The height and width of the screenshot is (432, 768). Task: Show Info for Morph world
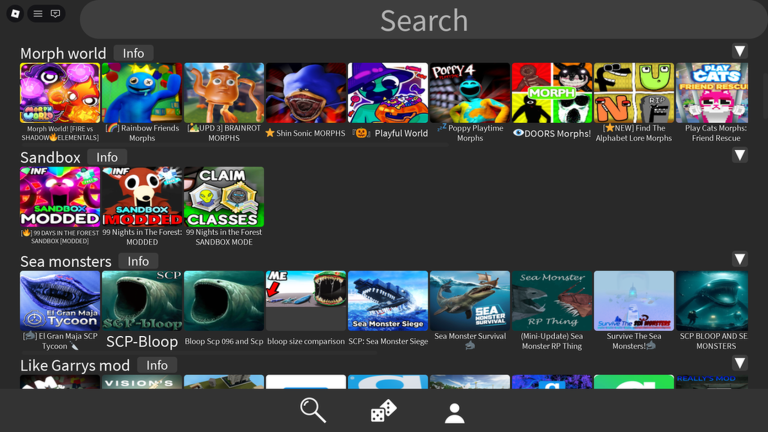pyautogui.click(x=133, y=53)
